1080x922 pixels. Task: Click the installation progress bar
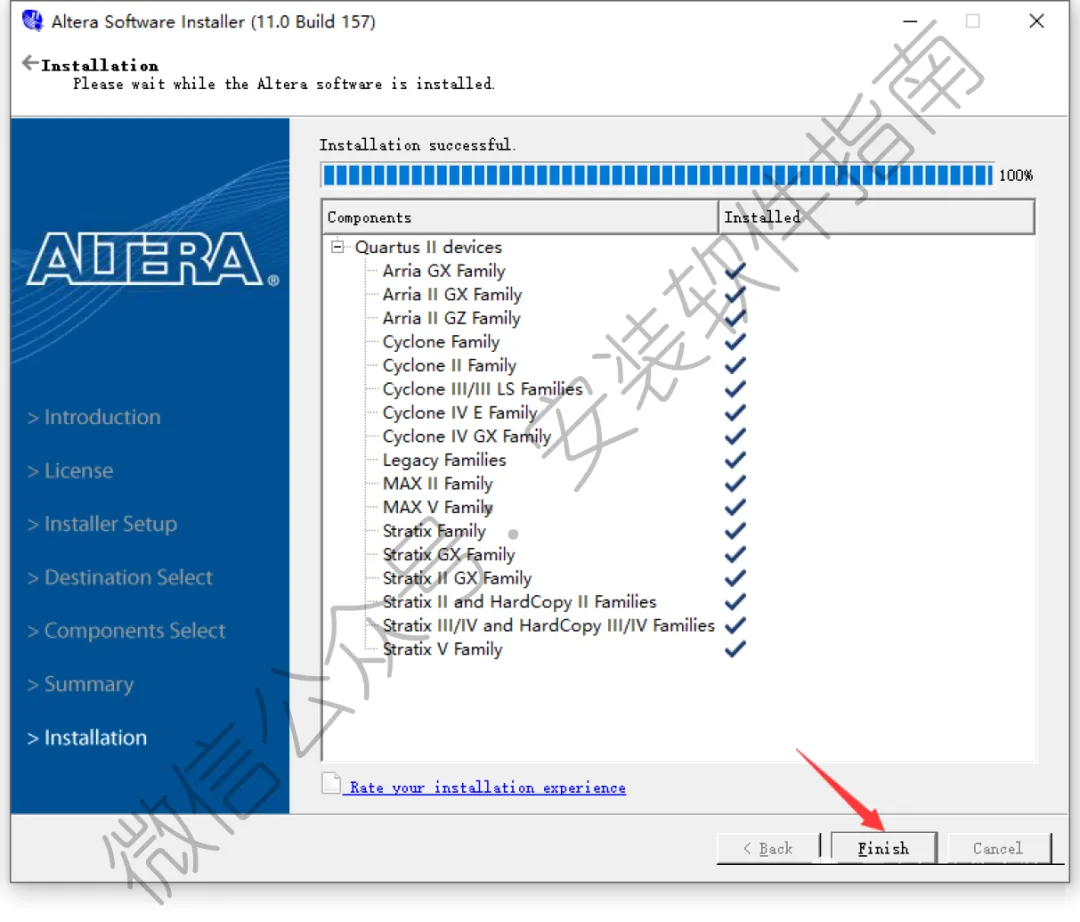[x=658, y=175]
